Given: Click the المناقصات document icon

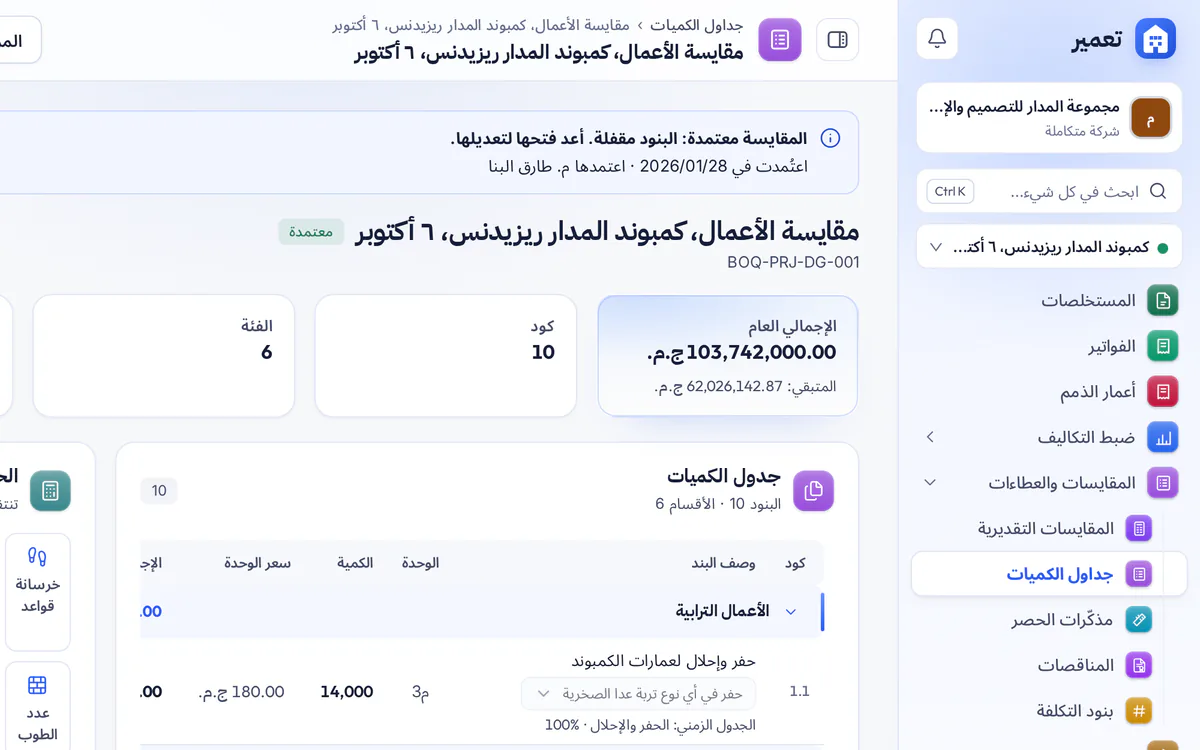Looking at the screenshot, I should [x=1139, y=665].
